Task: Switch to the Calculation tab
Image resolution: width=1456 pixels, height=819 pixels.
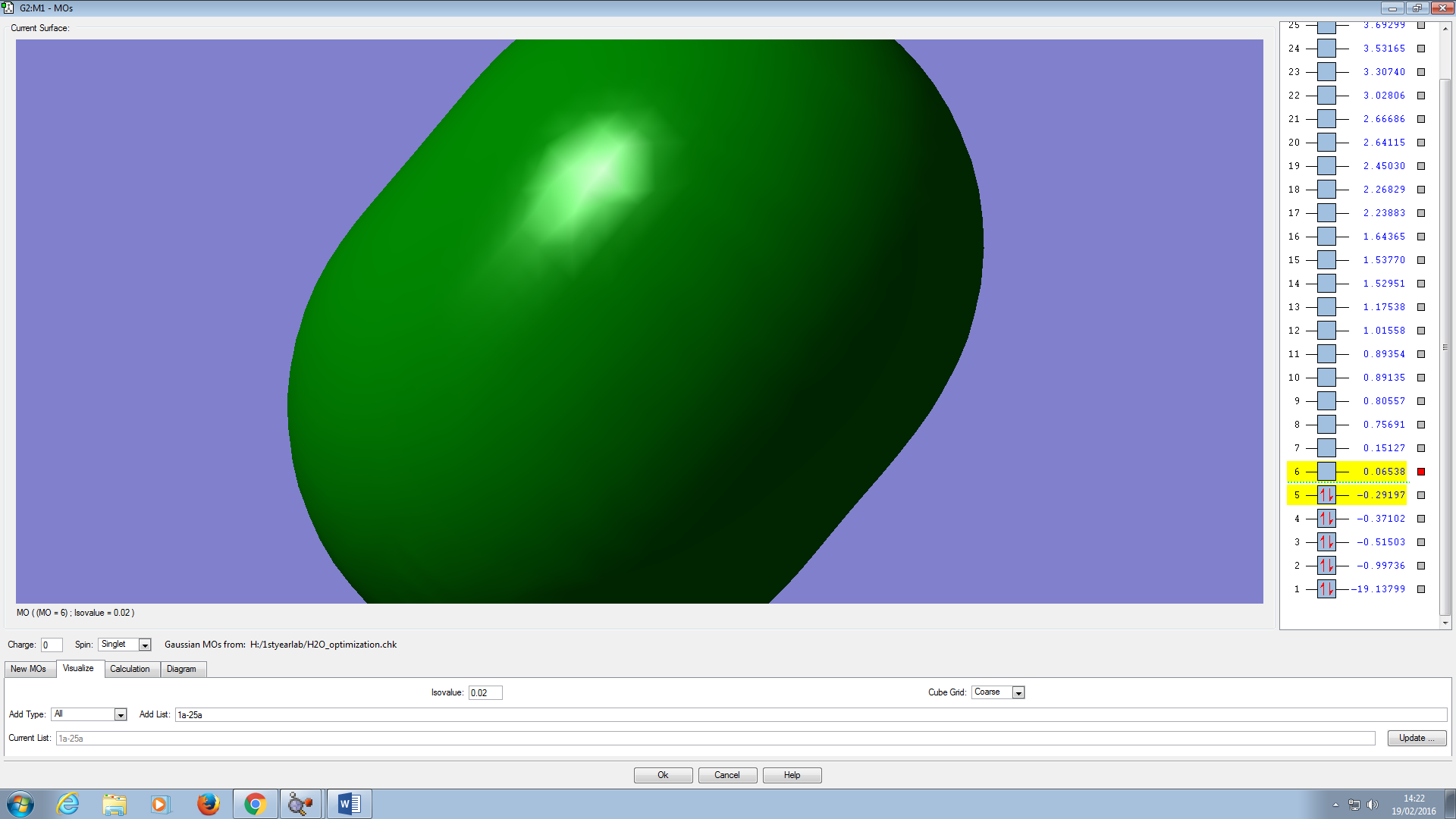Action: 130,669
